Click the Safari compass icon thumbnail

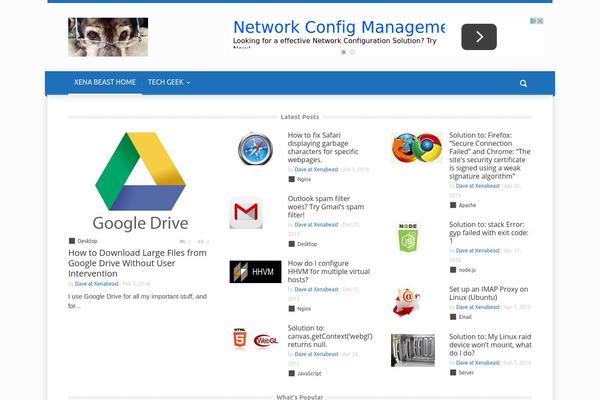point(255,149)
